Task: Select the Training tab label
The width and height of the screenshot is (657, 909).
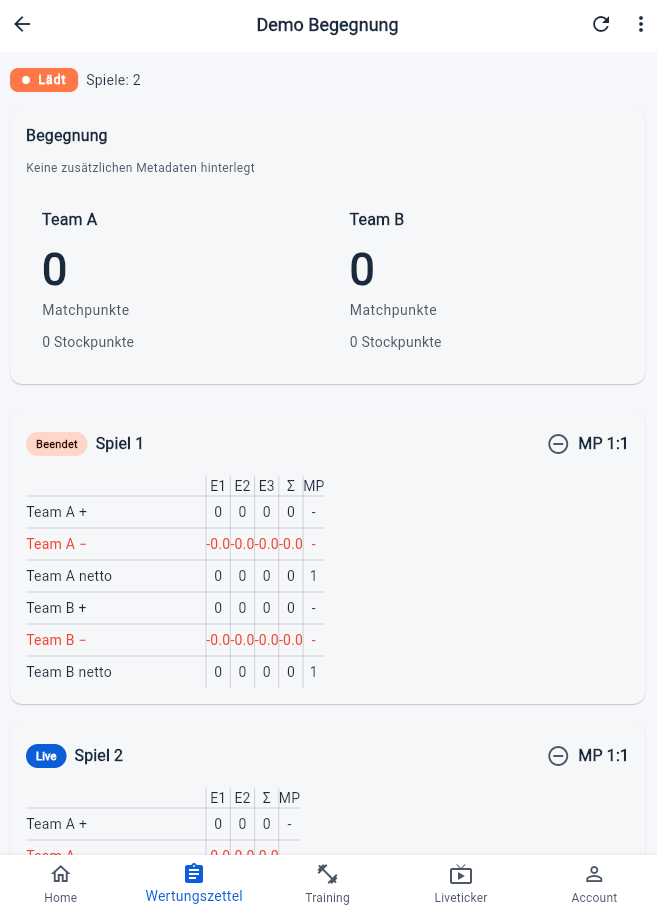Action: pos(327,897)
